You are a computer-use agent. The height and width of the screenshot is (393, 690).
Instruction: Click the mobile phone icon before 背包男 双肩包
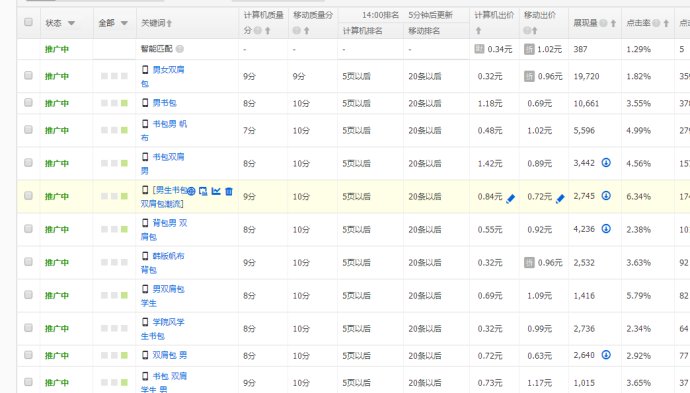point(145,223)
